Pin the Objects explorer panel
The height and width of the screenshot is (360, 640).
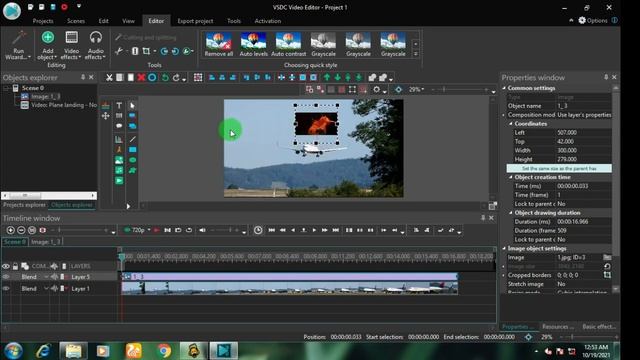tap(83, 77)
